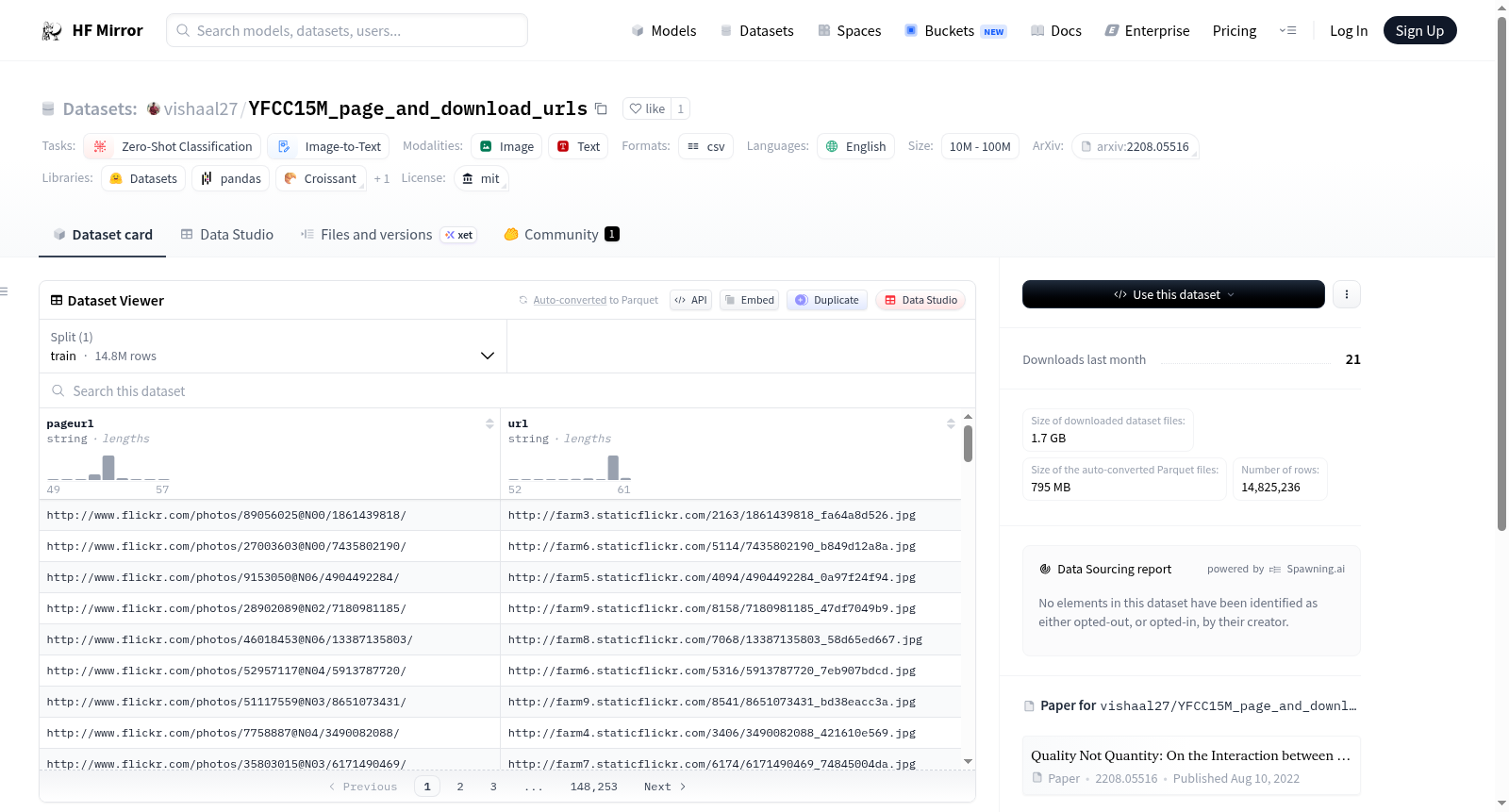
Task: Open the left sidebar hamburger icon
Action: (4, 291)
